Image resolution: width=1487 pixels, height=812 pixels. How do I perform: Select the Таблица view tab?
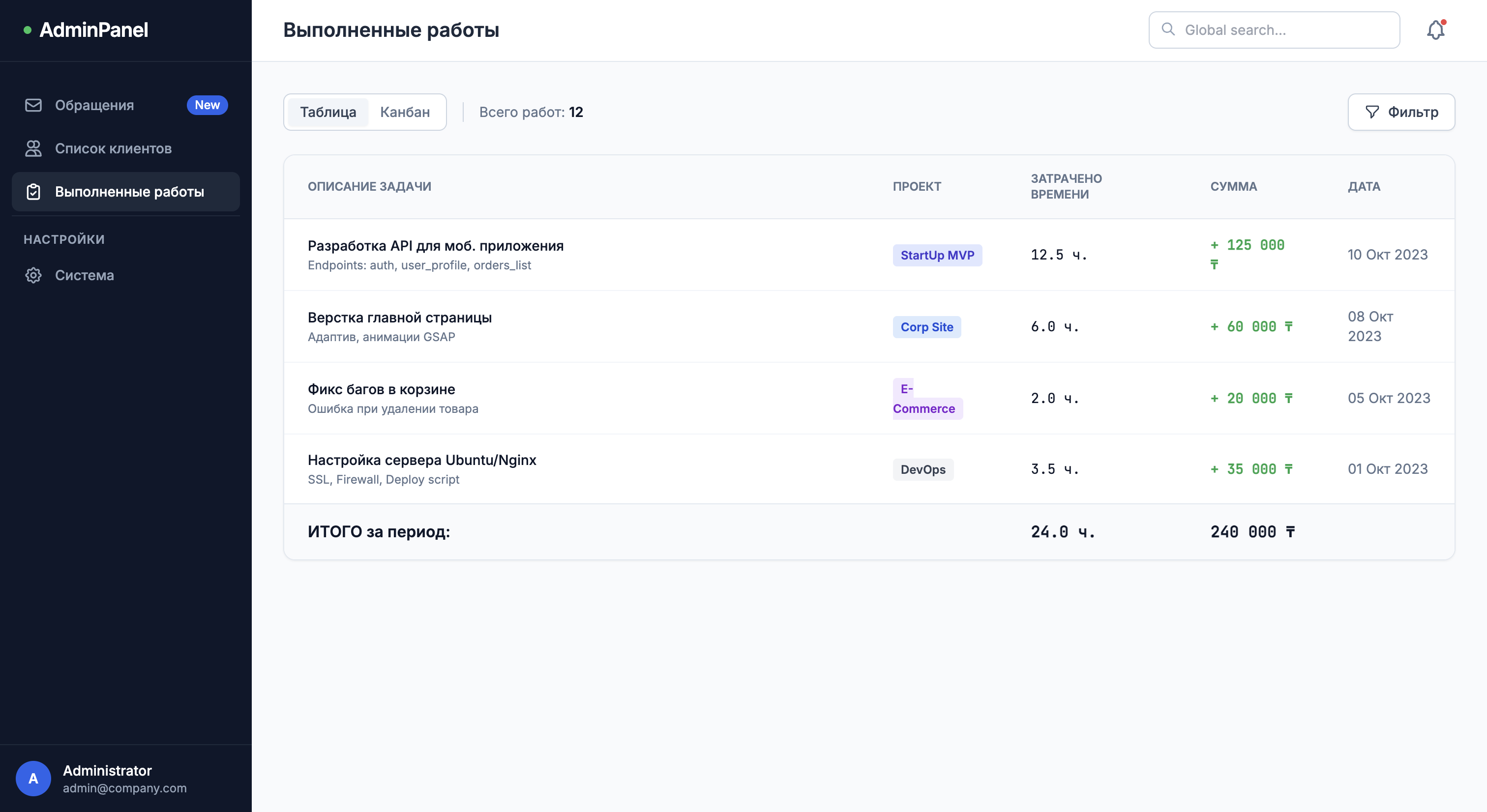click(x=328, y=112)
